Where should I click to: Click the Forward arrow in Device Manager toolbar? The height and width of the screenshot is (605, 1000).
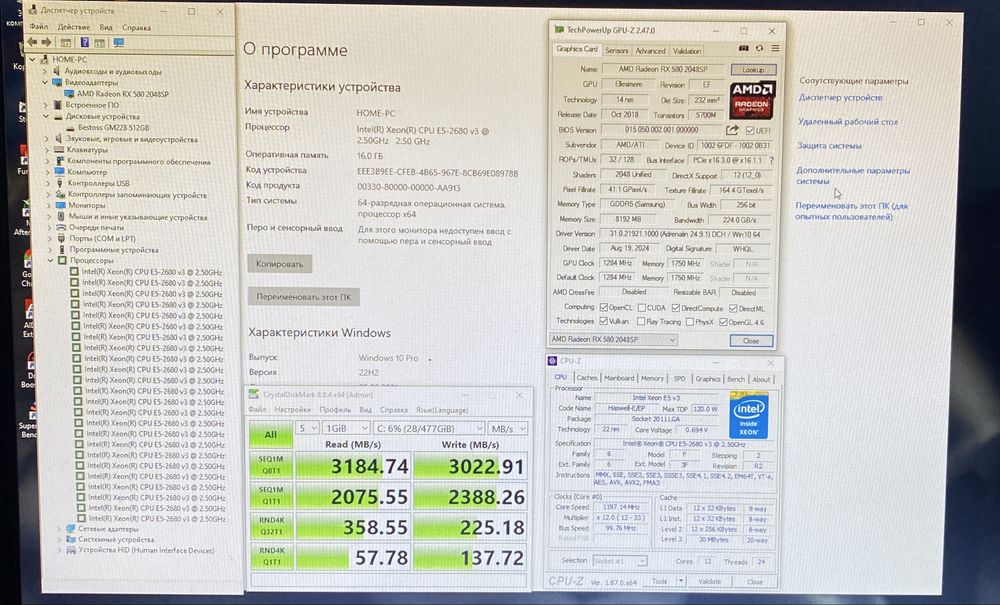pos(46,42)
